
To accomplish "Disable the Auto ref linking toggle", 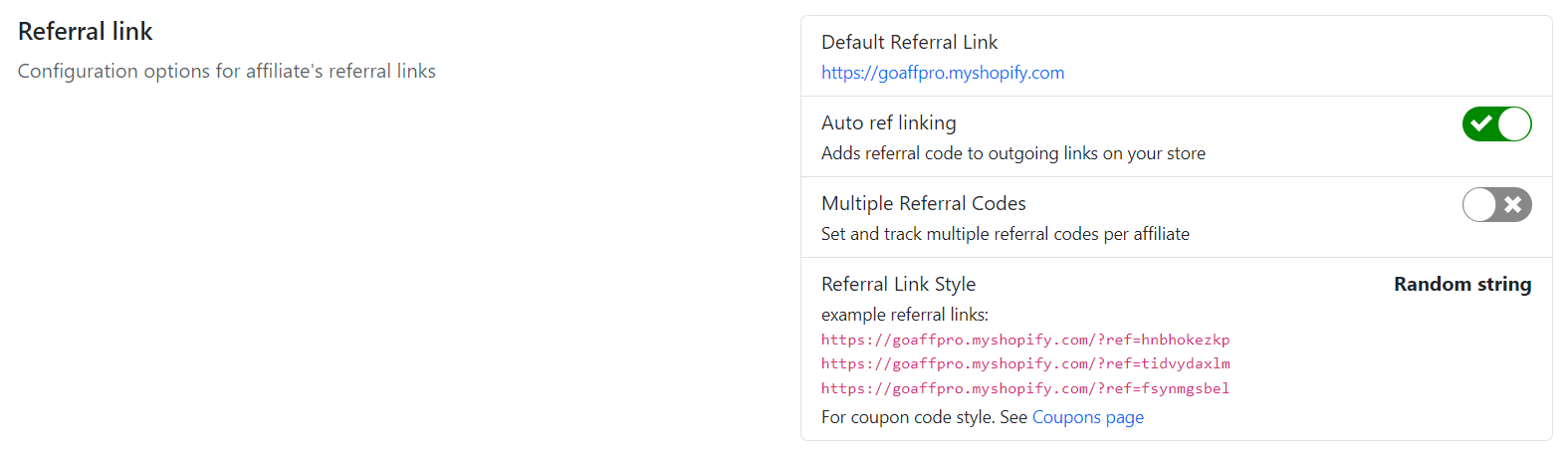I will click(1496, 124).
